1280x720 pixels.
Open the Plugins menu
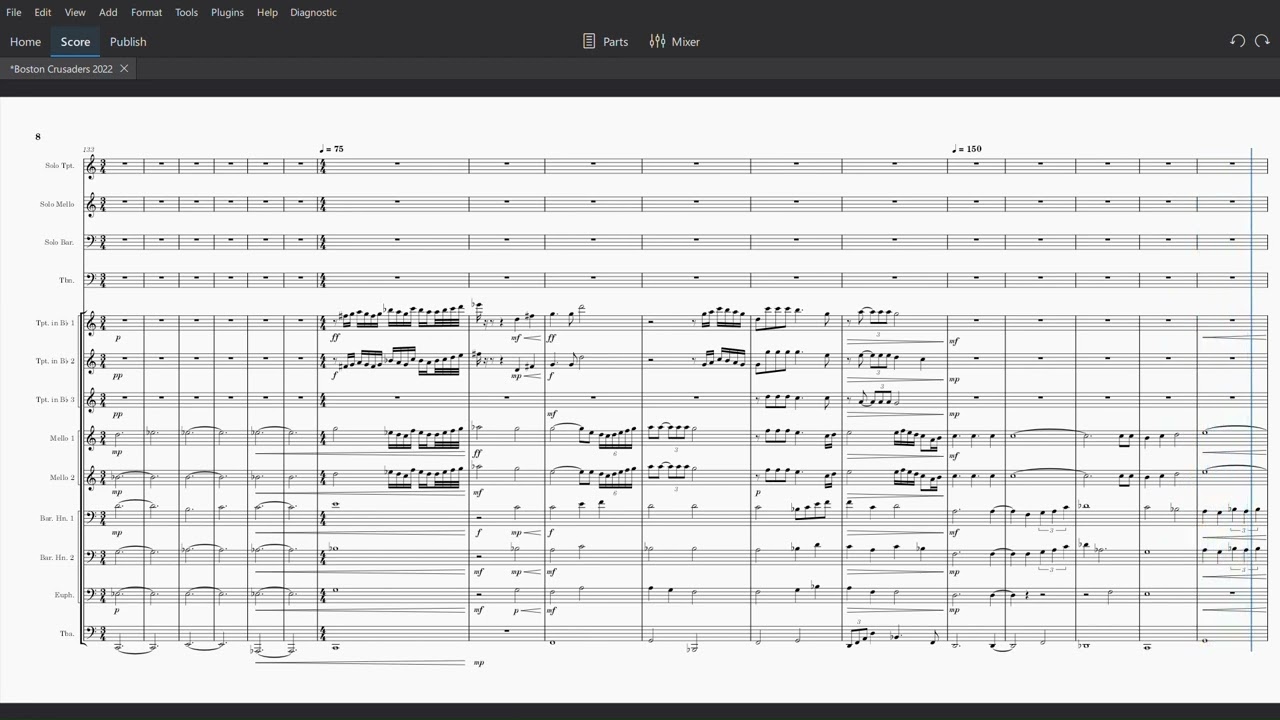pos(227,12)
